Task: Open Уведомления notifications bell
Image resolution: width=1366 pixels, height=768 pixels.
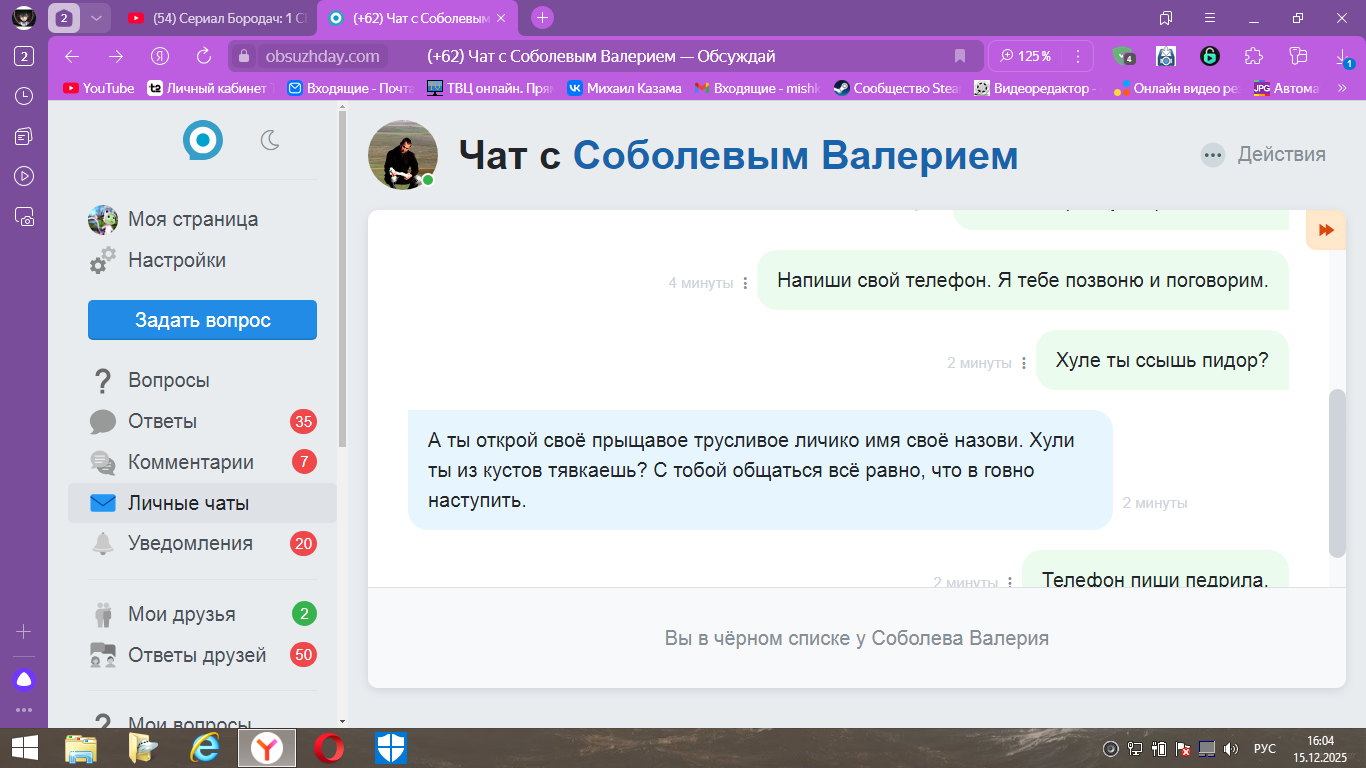Action: point(190,543)
